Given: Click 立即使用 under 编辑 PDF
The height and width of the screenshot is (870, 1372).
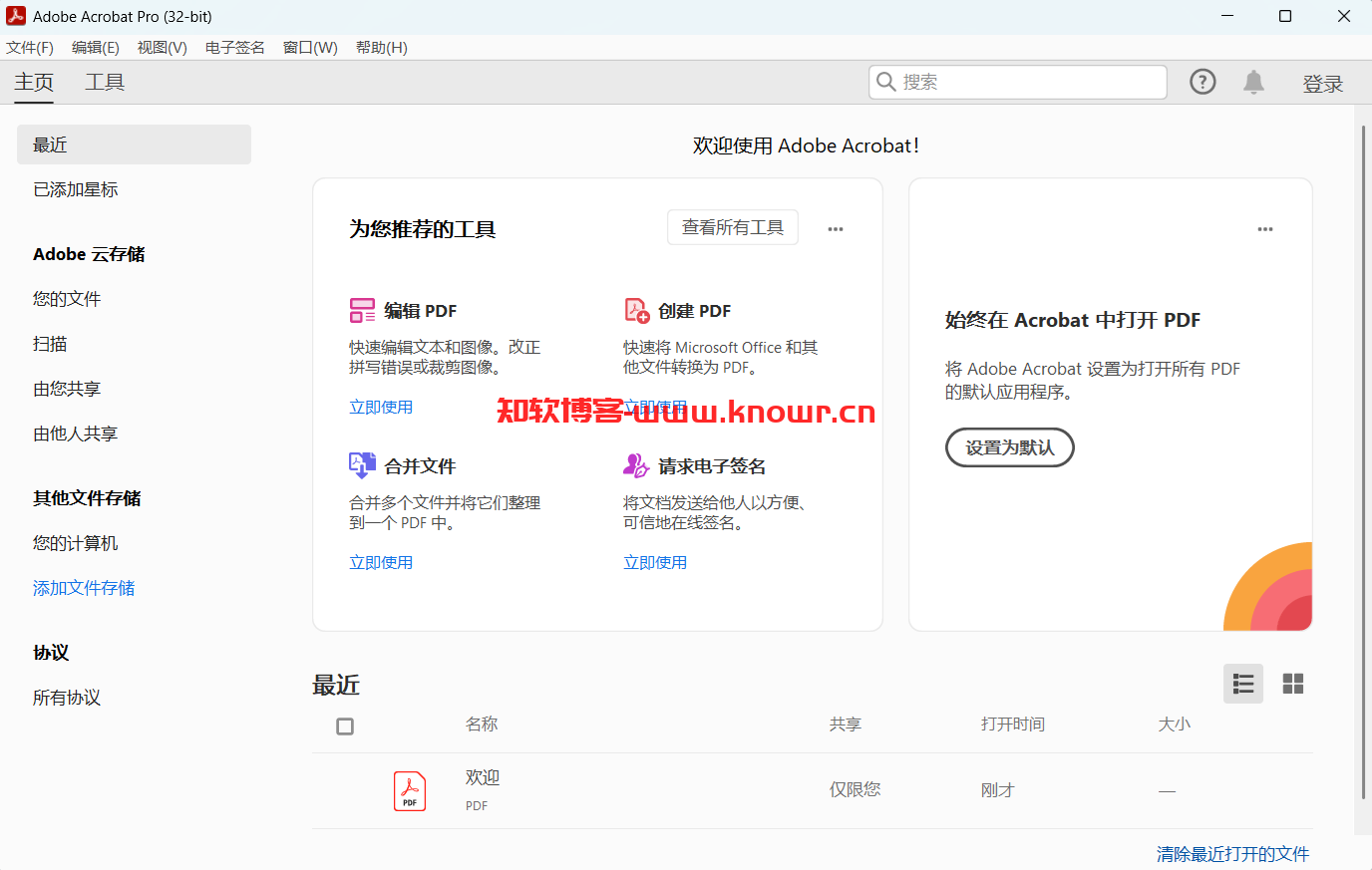Looking at the screenshot, I should click(x=381, y=407).
